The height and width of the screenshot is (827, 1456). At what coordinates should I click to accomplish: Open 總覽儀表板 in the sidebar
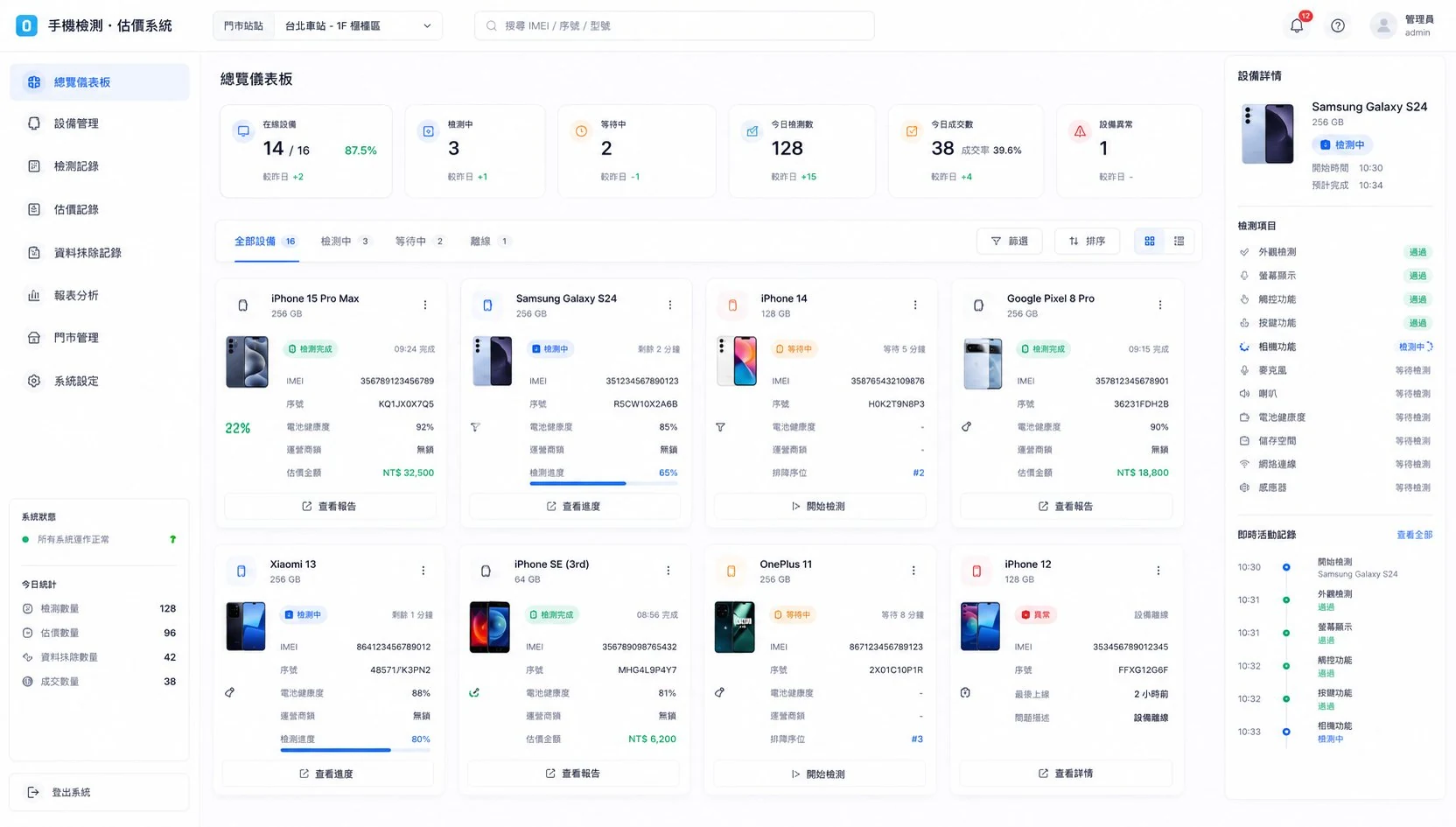100,82
